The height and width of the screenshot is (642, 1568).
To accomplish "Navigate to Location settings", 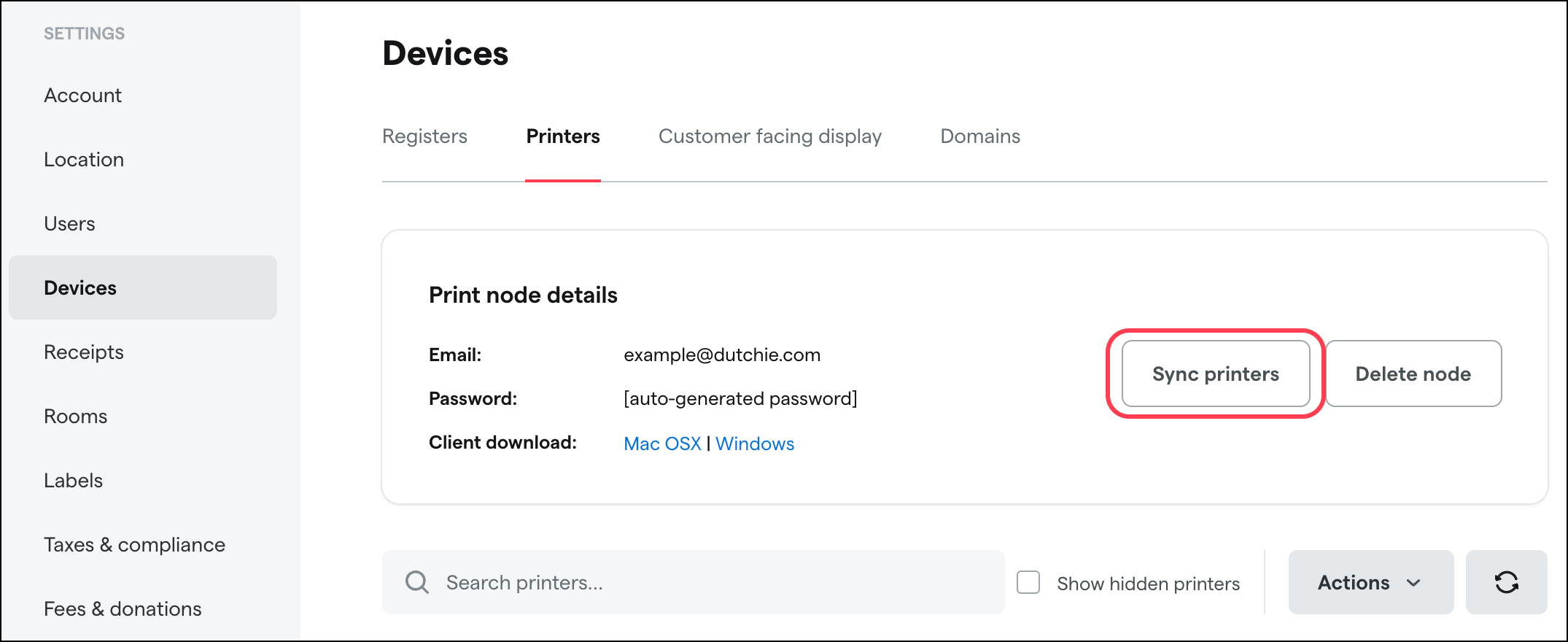I will coord(84,160).
